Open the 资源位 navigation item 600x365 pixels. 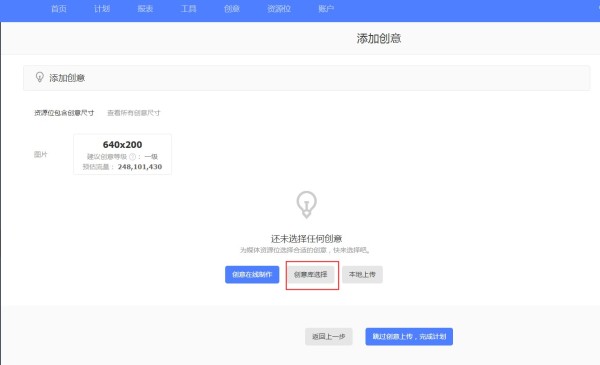279,9
